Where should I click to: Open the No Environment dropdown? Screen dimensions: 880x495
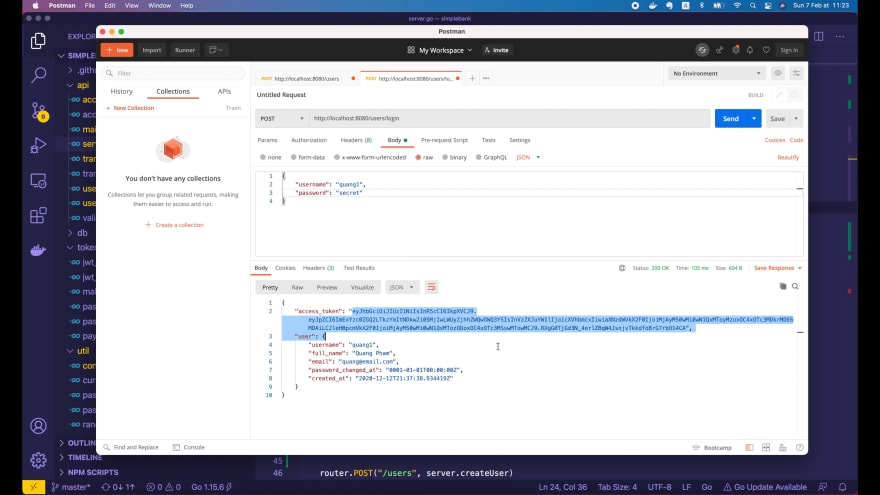tap(717, 74)
